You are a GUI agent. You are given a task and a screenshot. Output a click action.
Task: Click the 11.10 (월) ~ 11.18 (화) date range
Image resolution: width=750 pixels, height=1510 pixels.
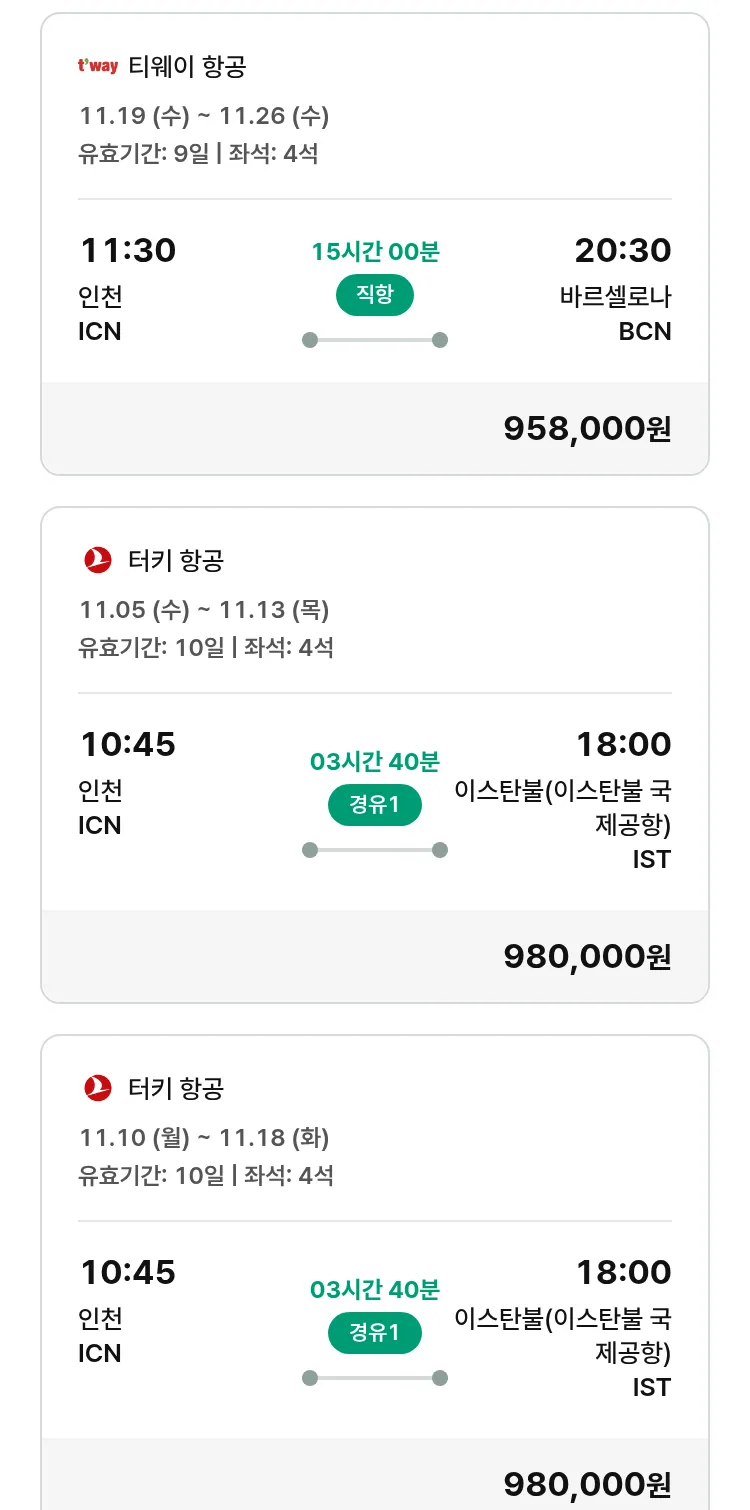click(x=204, y=1137)
